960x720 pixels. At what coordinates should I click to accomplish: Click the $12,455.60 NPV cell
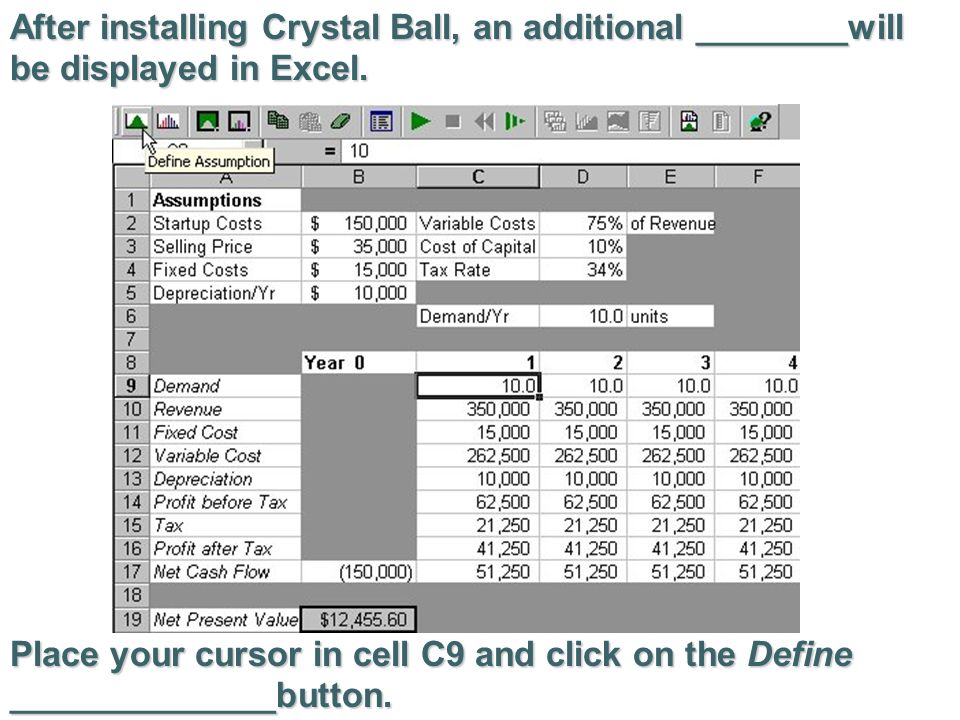tap(359, 620)
